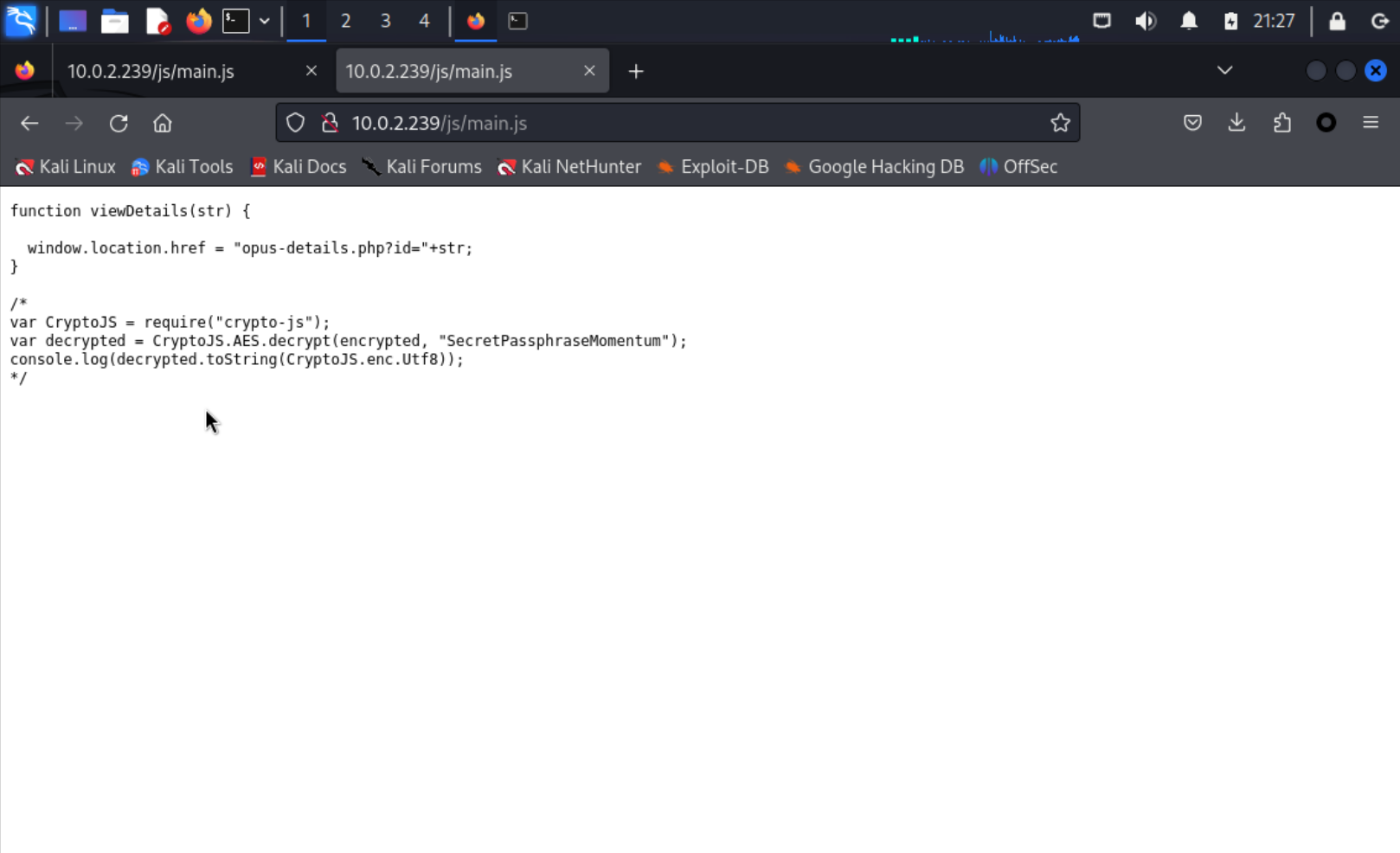Go forward to the next page
Screen dimensions: 1400x853
point(74,123)
